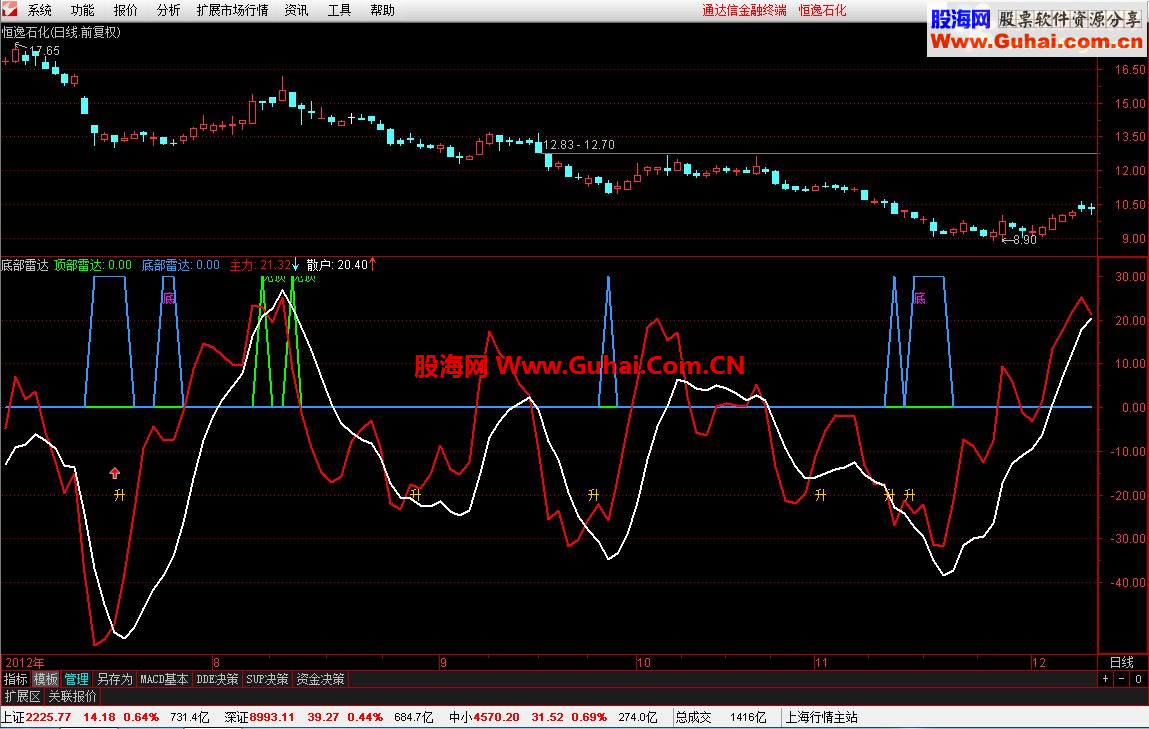
Task: Click the red Tongdaxin application logo icon
Action: point(10,10)
